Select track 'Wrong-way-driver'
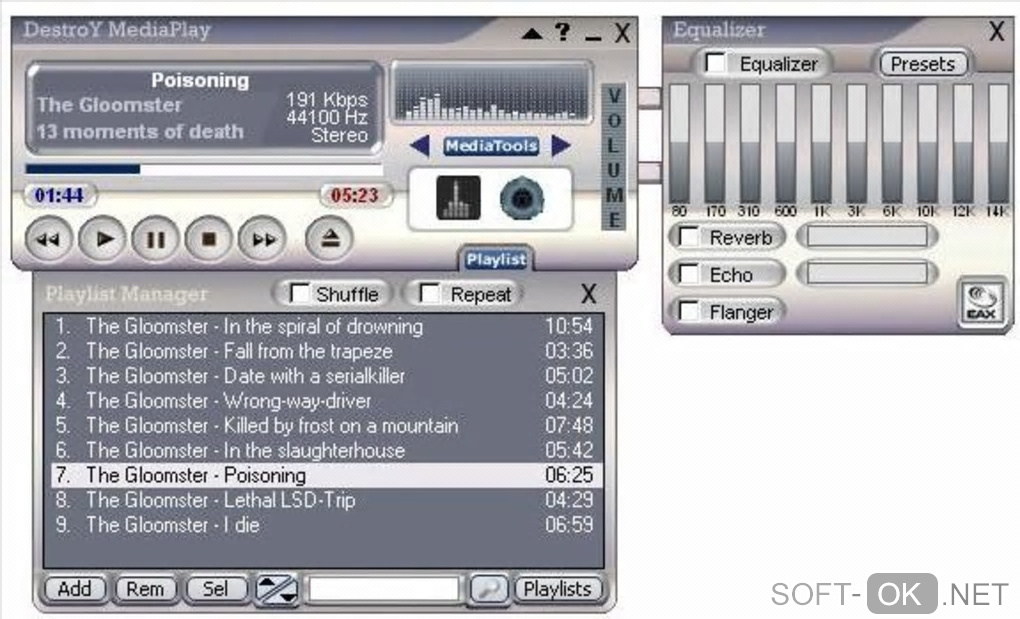 click(x=325, y=401)
